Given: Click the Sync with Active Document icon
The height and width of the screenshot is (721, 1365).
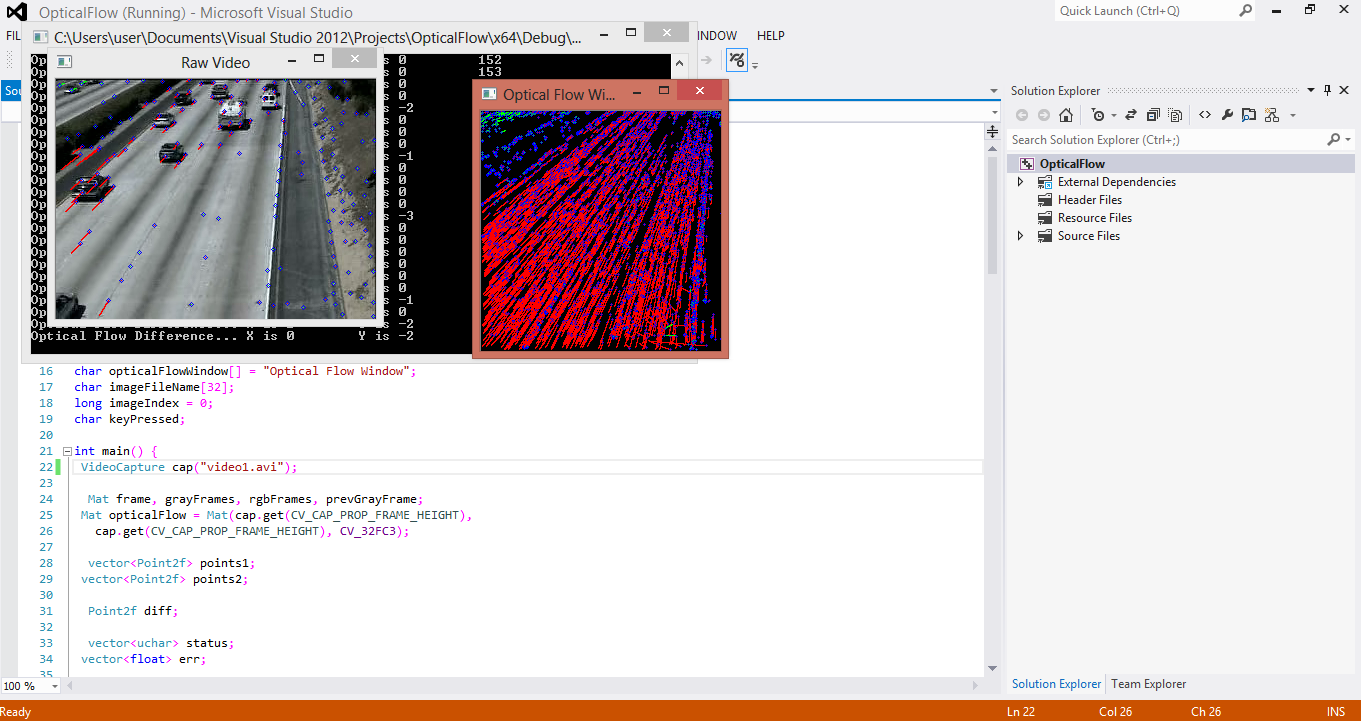Looking at the screenshot, I should (x=1131, y=114).
